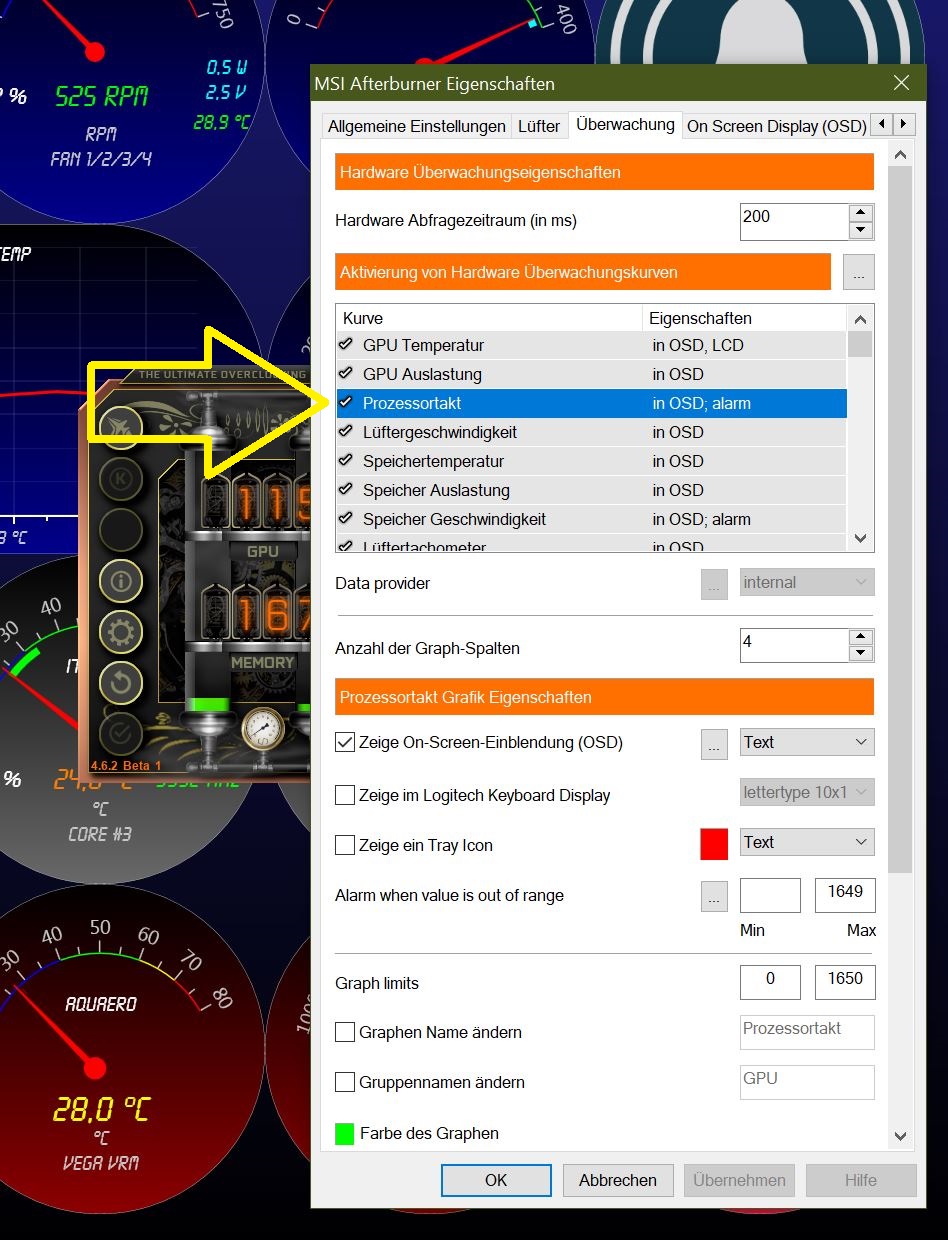
Task: Click the alarm Min value field
Action: 770,895
